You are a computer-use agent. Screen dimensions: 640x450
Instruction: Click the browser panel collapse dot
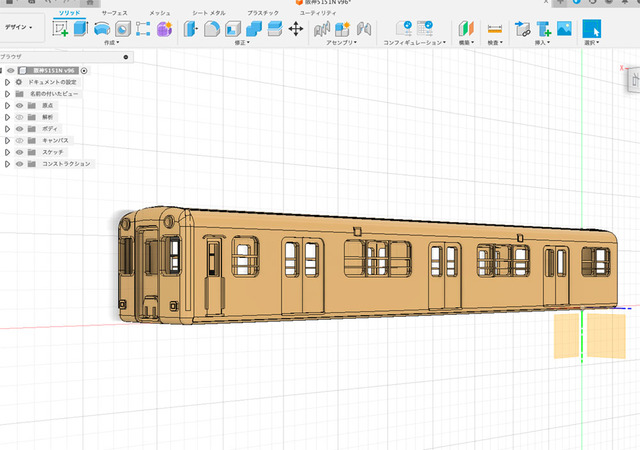tap(126, 57)
